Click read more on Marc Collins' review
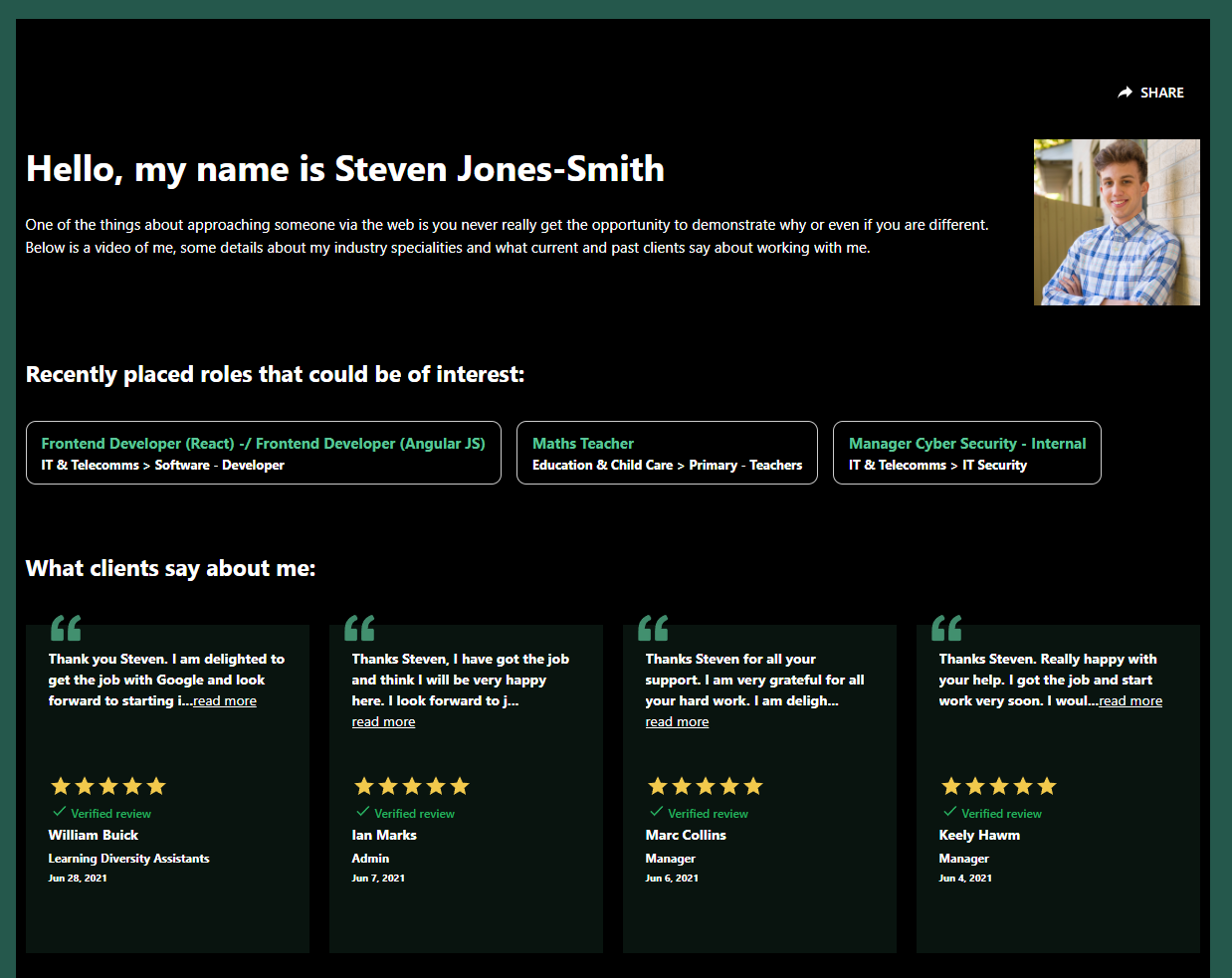Viewport: 1232px width, 978px height. coord(677,722)
